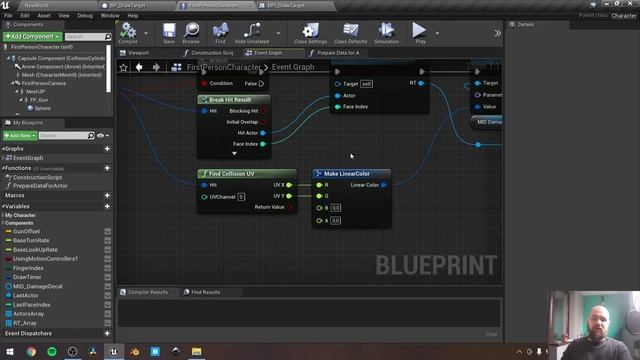640x360 pixels.
Task: Toggle UsingMotionControllers? visibility eye
Action: 108,259
